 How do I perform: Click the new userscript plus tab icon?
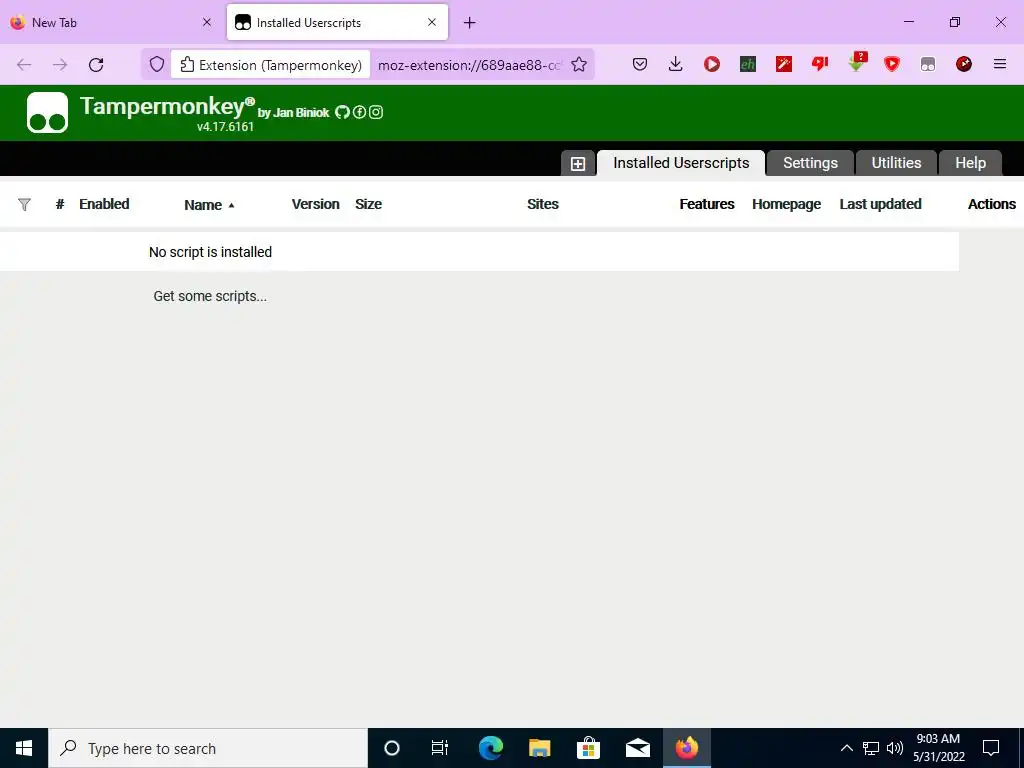pyautogui.click(x=578, y=163)
